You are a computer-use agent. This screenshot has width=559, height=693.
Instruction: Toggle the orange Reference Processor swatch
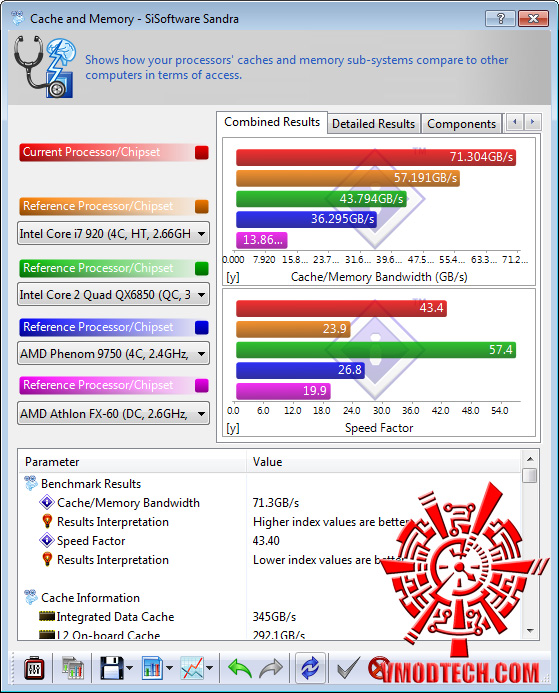click(202, 206)
